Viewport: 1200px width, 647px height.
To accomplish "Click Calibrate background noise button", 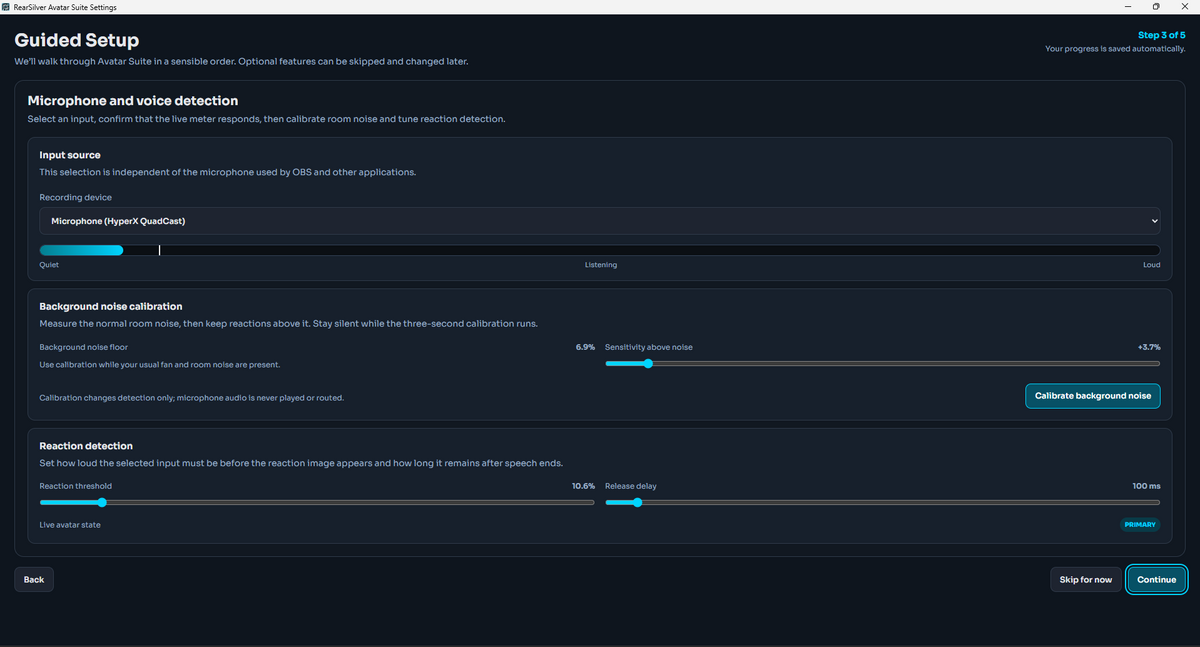I will point(1093,396).
